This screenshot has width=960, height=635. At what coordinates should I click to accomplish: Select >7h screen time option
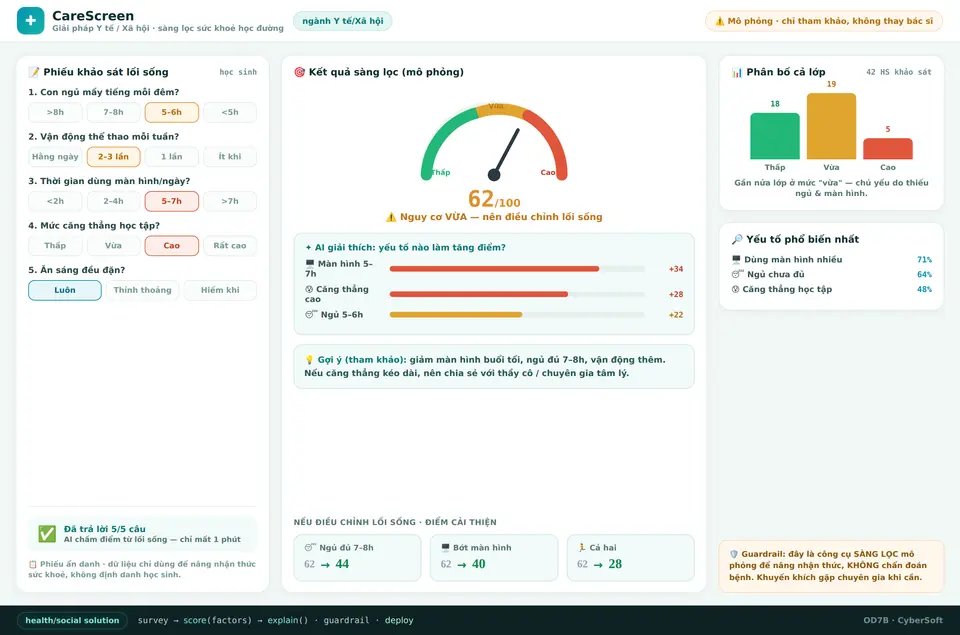pos(230,201)
